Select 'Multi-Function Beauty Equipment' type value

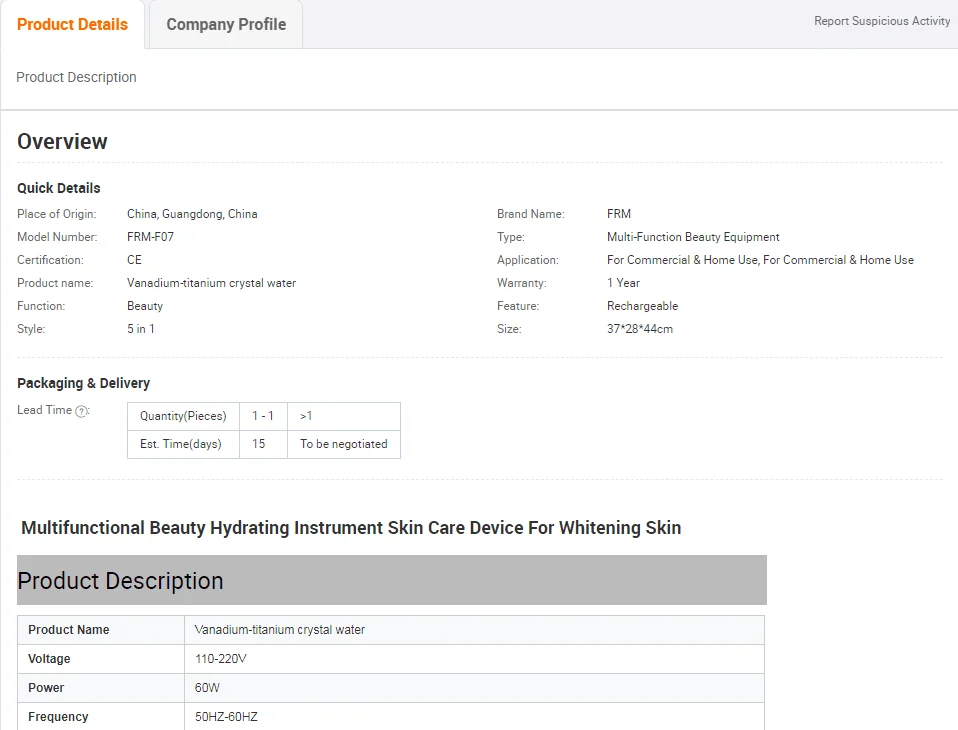[693, 236]
